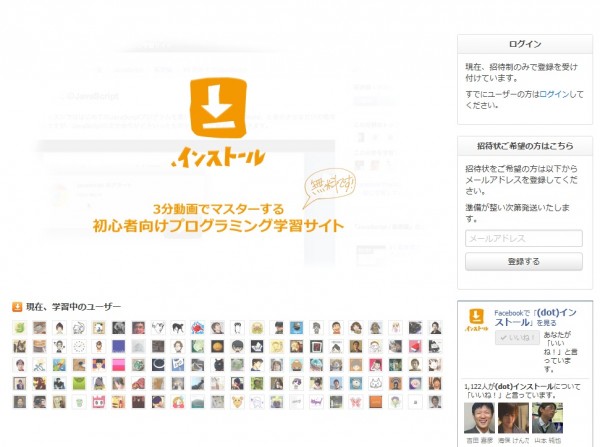Select the black dog silhouette avatar
This screenshot has height=447, width=600.
tap(178, 328)
